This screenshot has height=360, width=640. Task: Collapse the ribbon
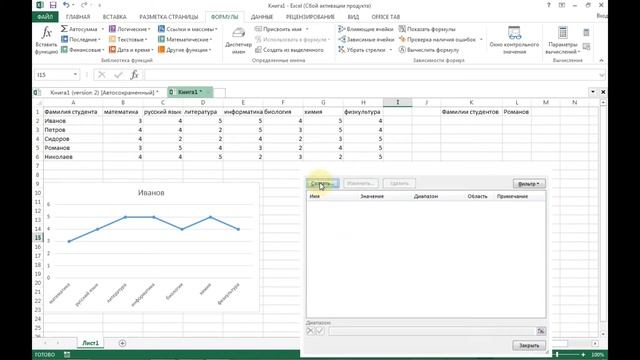point(601,60)
